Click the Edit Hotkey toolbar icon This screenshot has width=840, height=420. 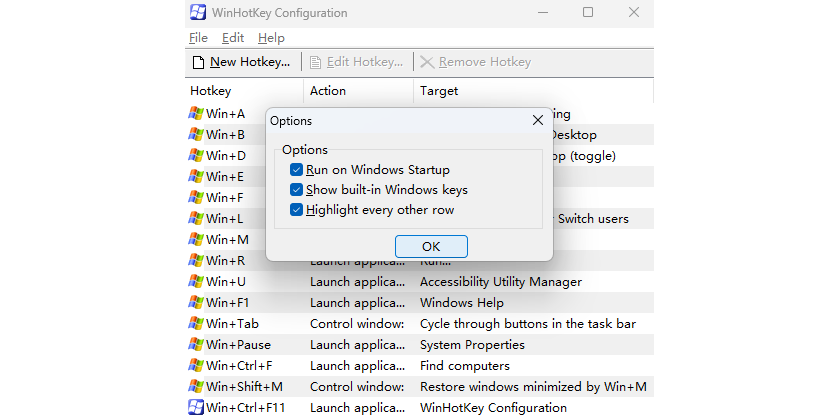pyautogui.click(x=316, y=62)
